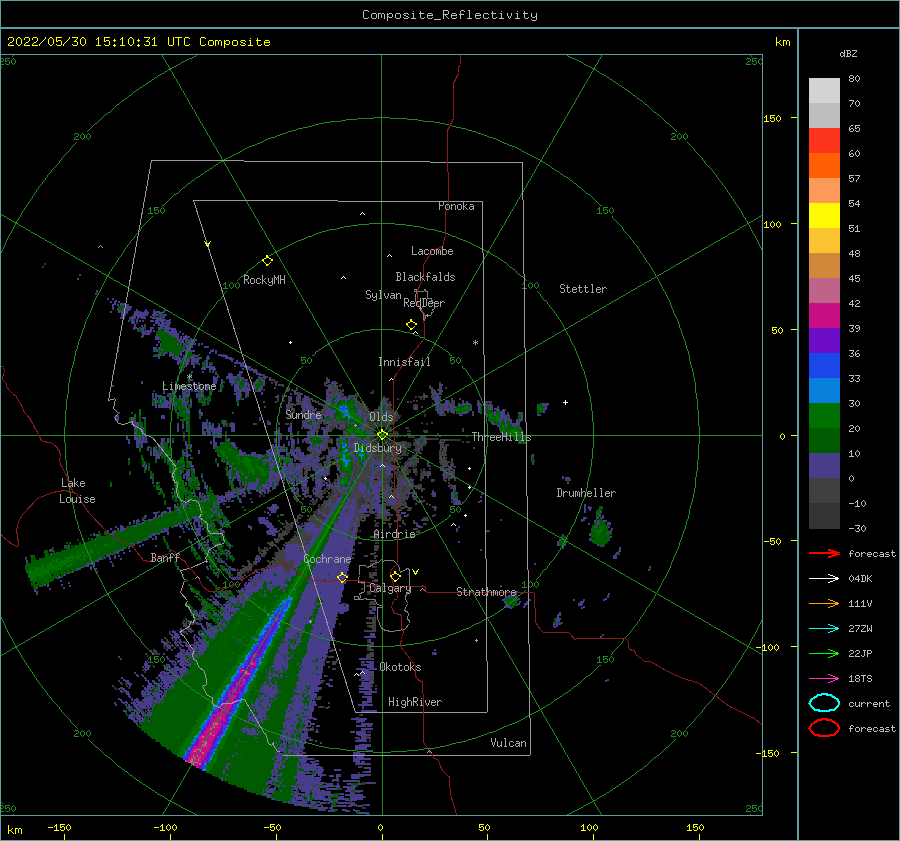Screen dimensions: 900x841
Task: Click the Sundre label
Action: 304,414
